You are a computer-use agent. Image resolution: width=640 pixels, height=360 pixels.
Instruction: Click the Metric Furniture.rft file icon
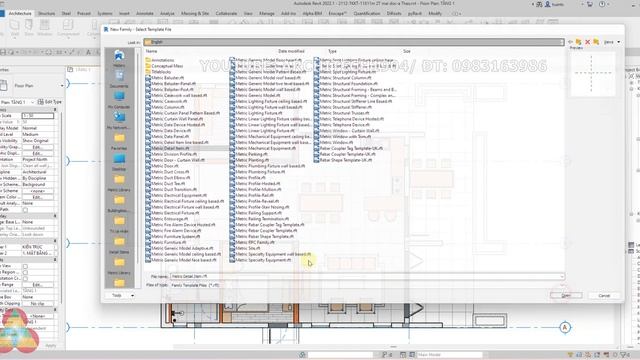coord(148,242)
